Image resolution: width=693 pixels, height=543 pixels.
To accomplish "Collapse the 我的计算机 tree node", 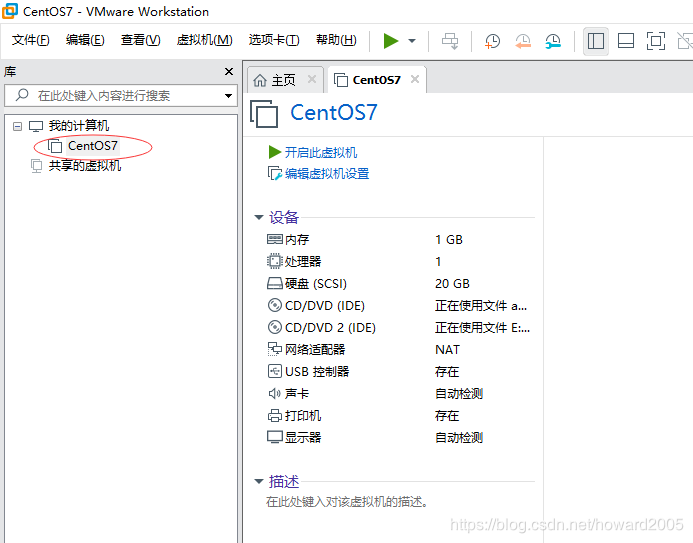I will tap(17, 126).
